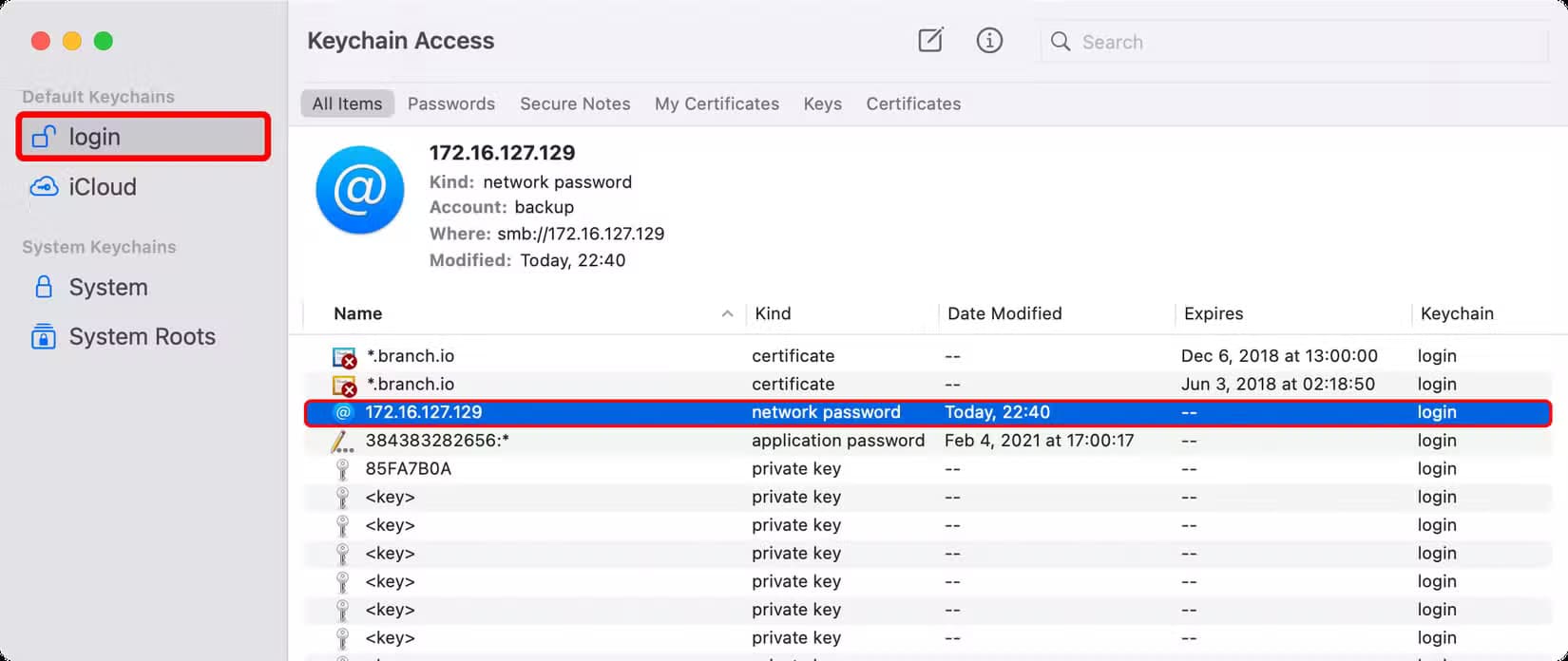Viewport: 1568px width, 661px height.
Task: Click the new keychain item compose icon
Action: click(930, 41)
